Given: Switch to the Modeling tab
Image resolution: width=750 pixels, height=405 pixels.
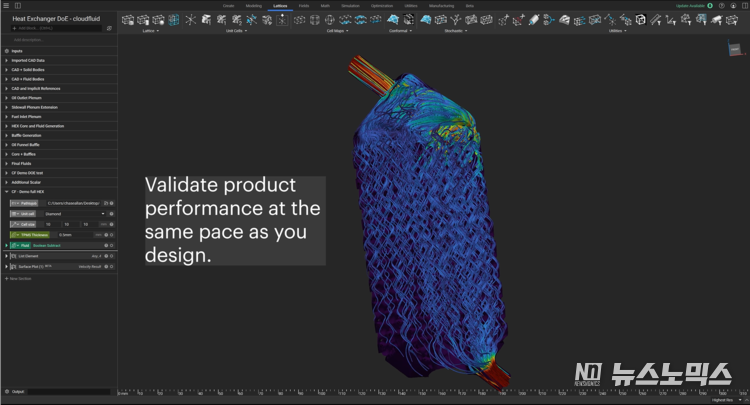Looking at the screenshot, I should [x=254, y=6].
